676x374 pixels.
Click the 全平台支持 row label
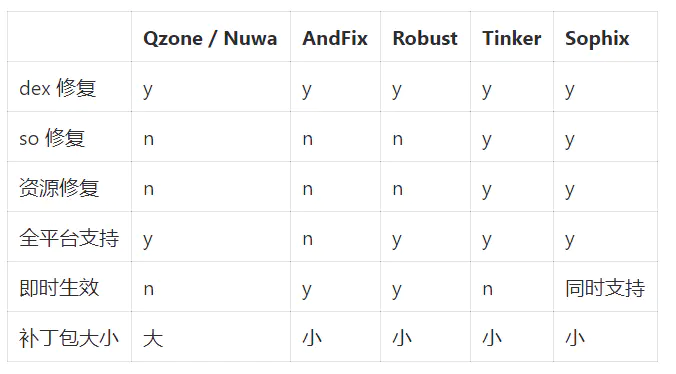click(x=69, y=238)
